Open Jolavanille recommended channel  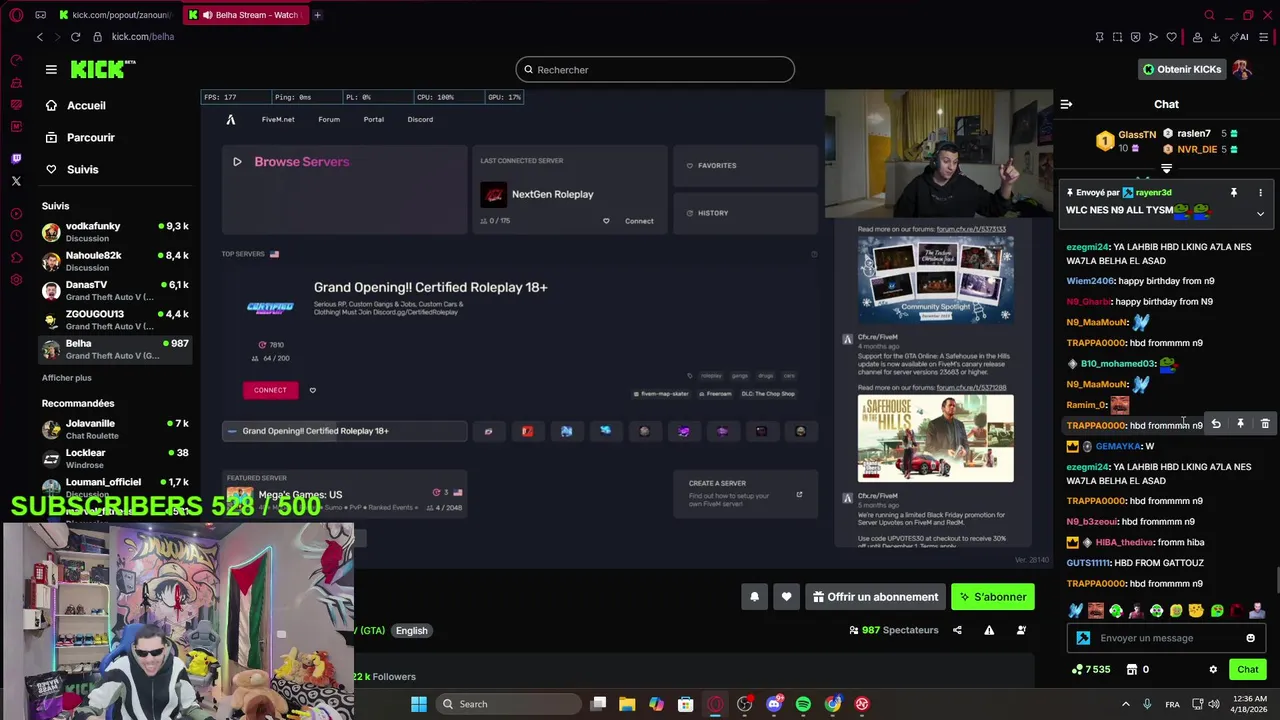pos(116,429)
